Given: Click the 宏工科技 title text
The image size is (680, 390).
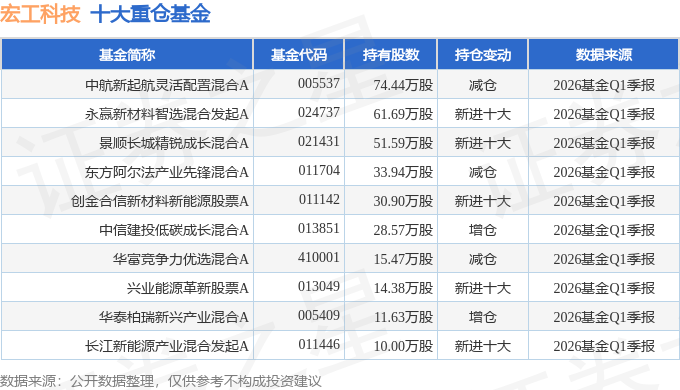Looking at the screenshot, I should 40,13.
